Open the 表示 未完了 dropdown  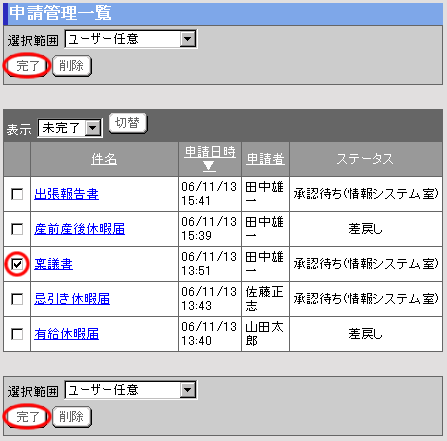[x=70, y=128]
